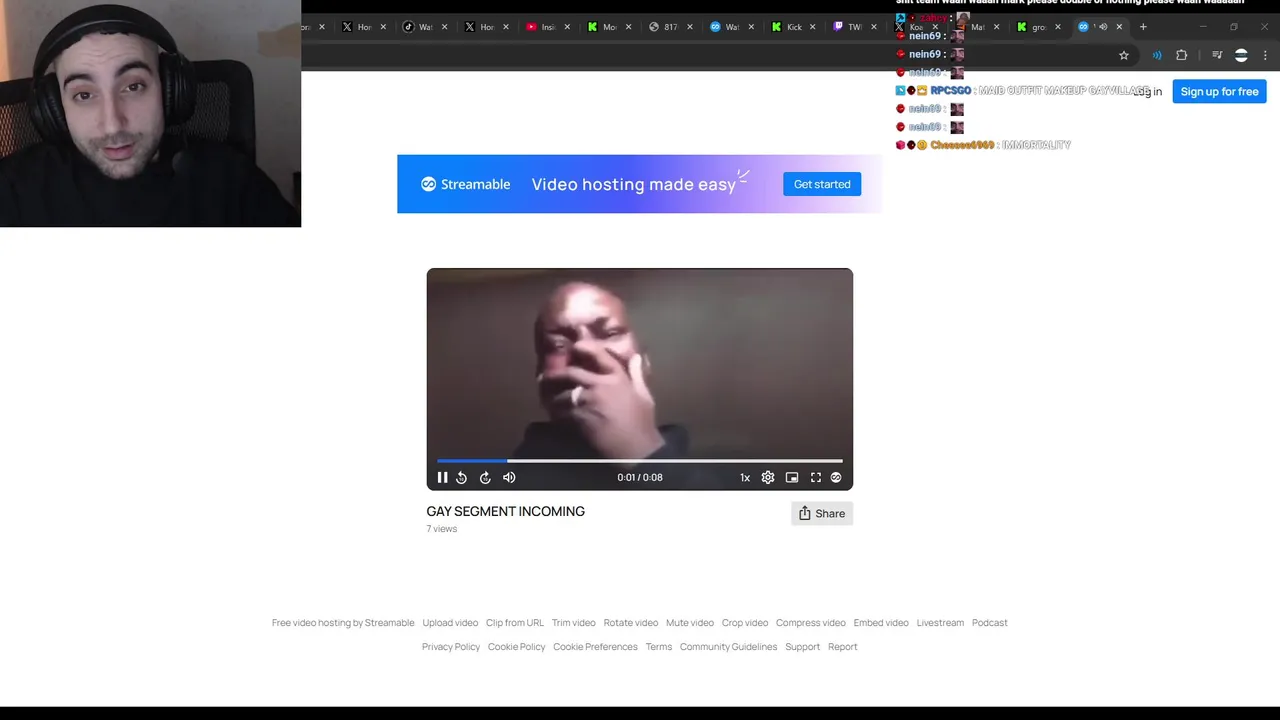Skip forward 10 seconds in video

tap(485, 478)
